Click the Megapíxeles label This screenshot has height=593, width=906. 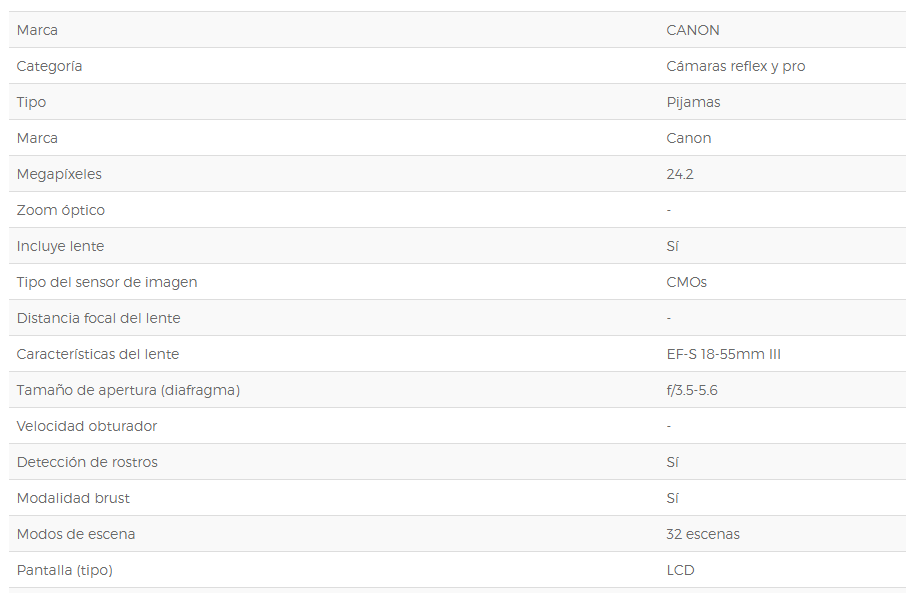point(59,174)
